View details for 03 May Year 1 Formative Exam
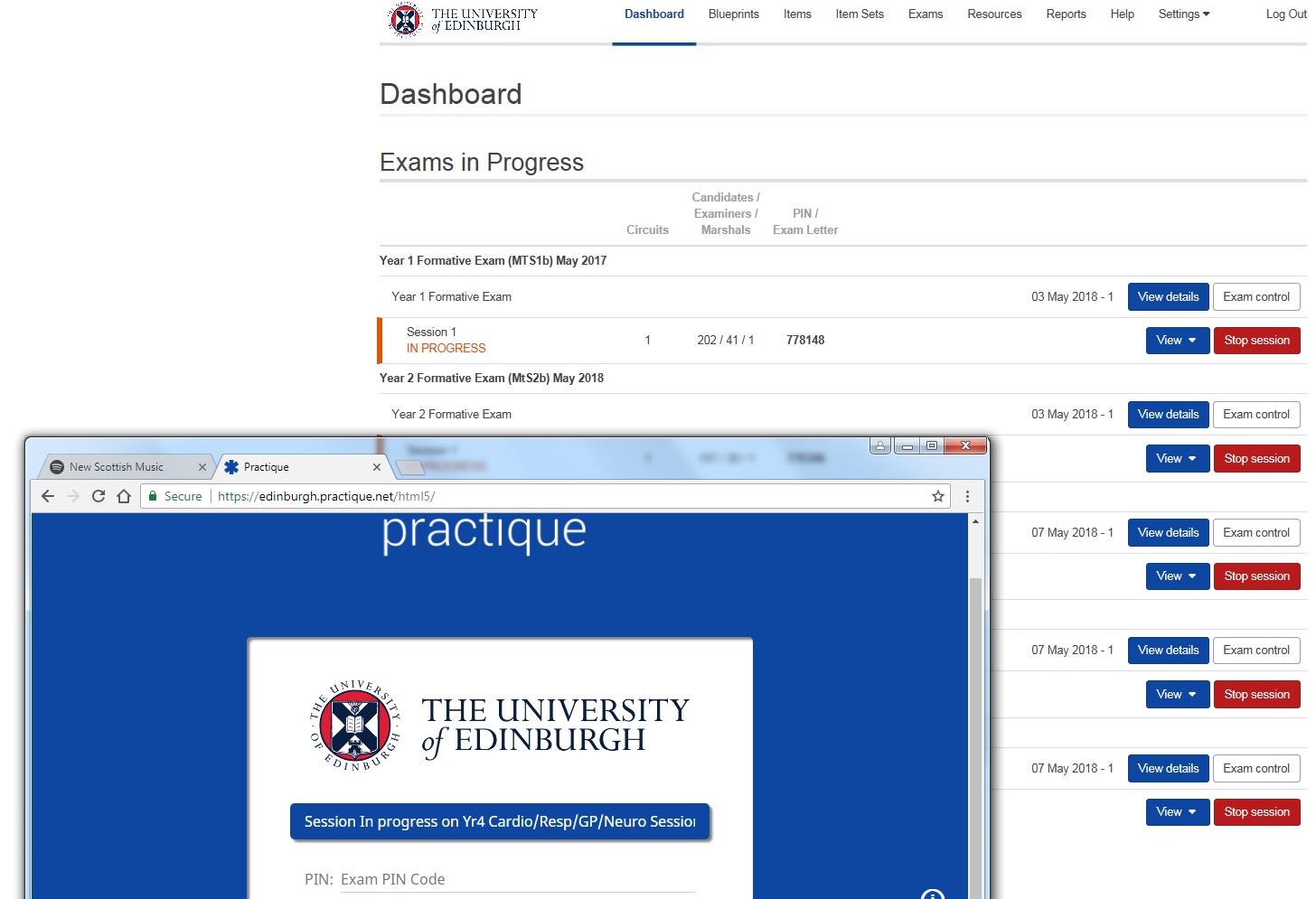Screen dimensions: 1316x899 click(1169, 296)
